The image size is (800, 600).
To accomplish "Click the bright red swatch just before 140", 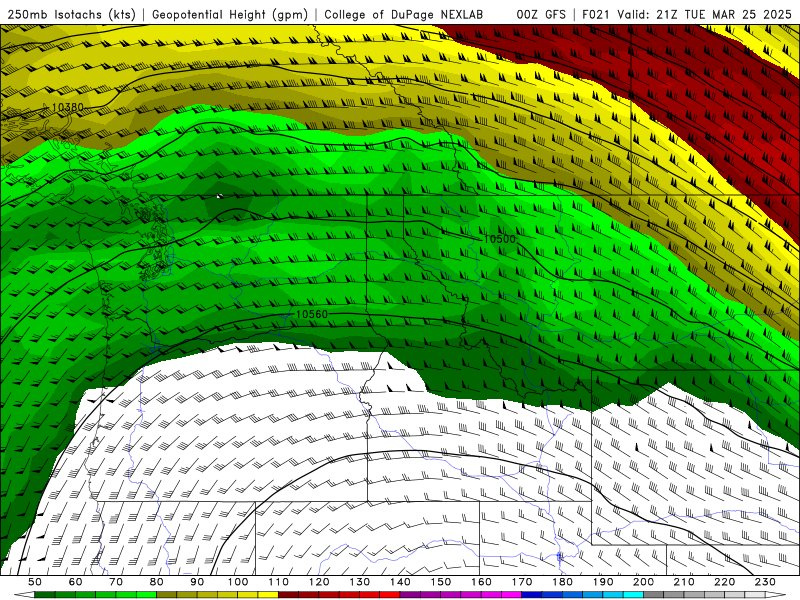I will 390,595.
